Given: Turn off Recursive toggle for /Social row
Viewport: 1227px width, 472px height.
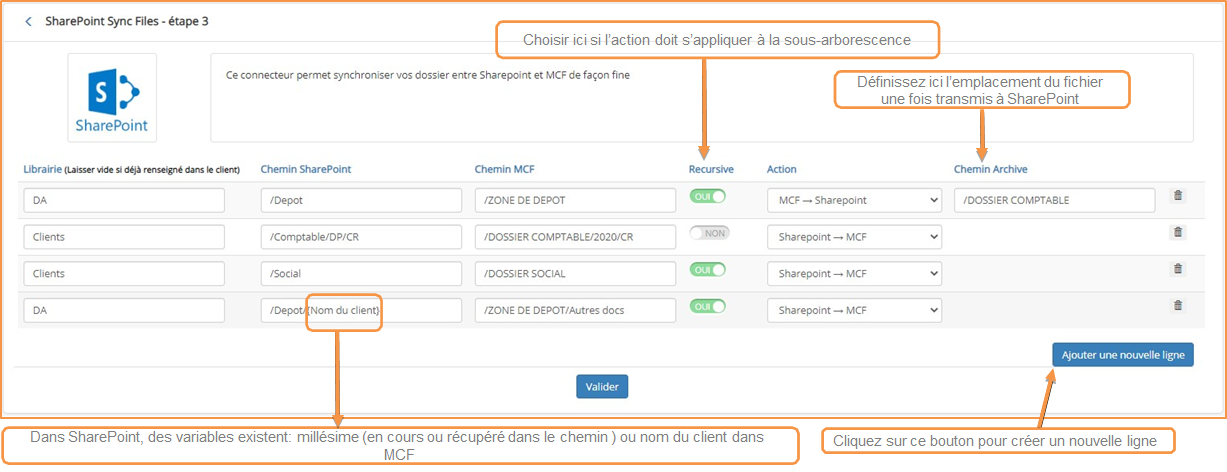Looking at the screenshot, I should (708, 269).
